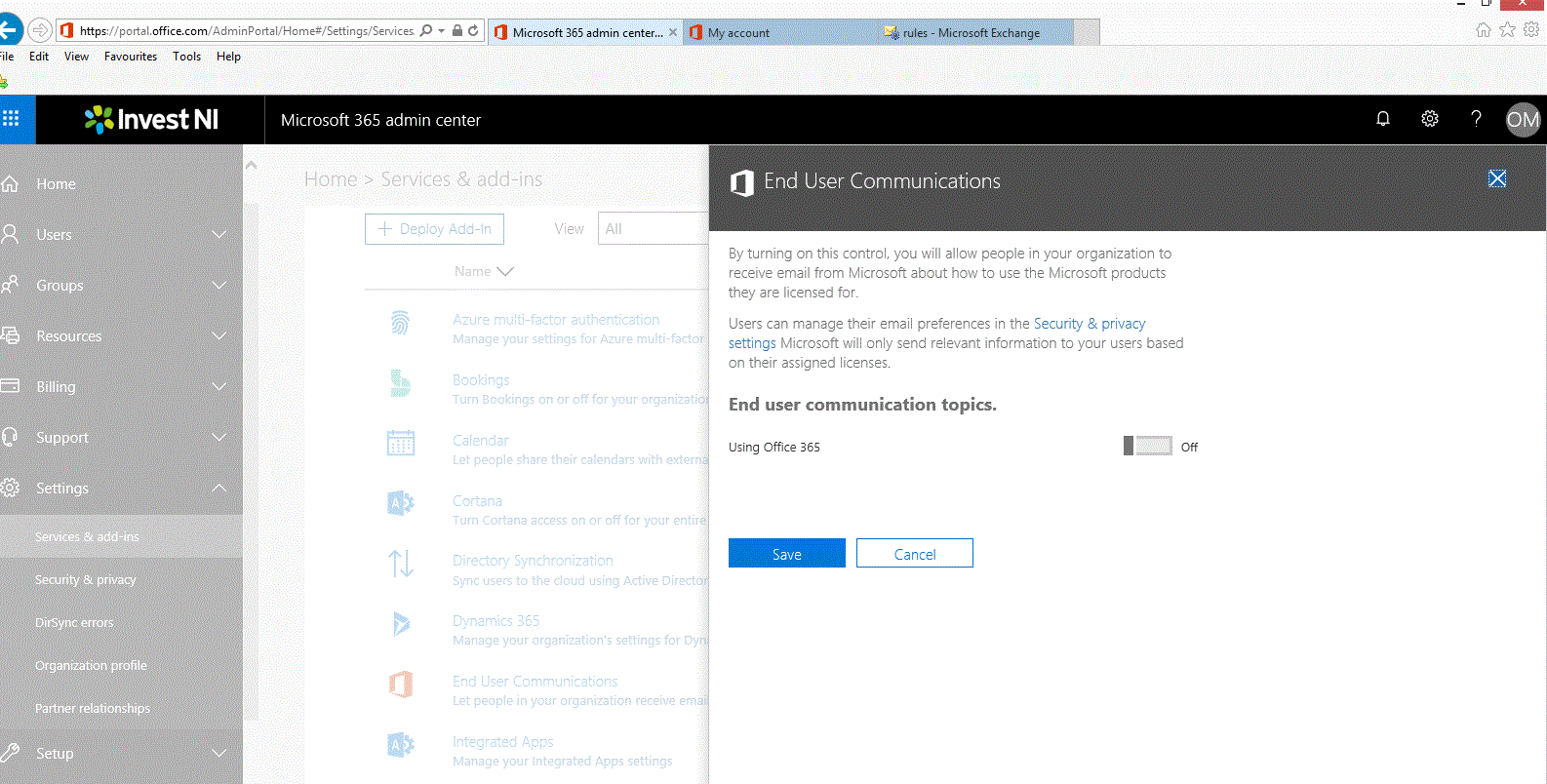Refresh the page with reload icon
1547x784 pixels.
473,30
